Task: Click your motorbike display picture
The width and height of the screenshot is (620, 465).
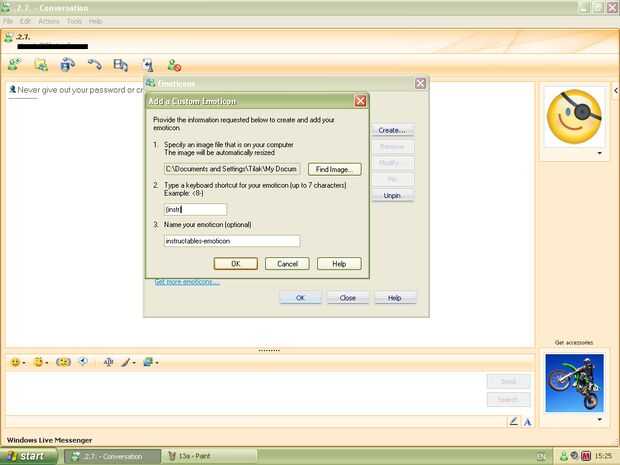Action: click(x=575, y=383)
